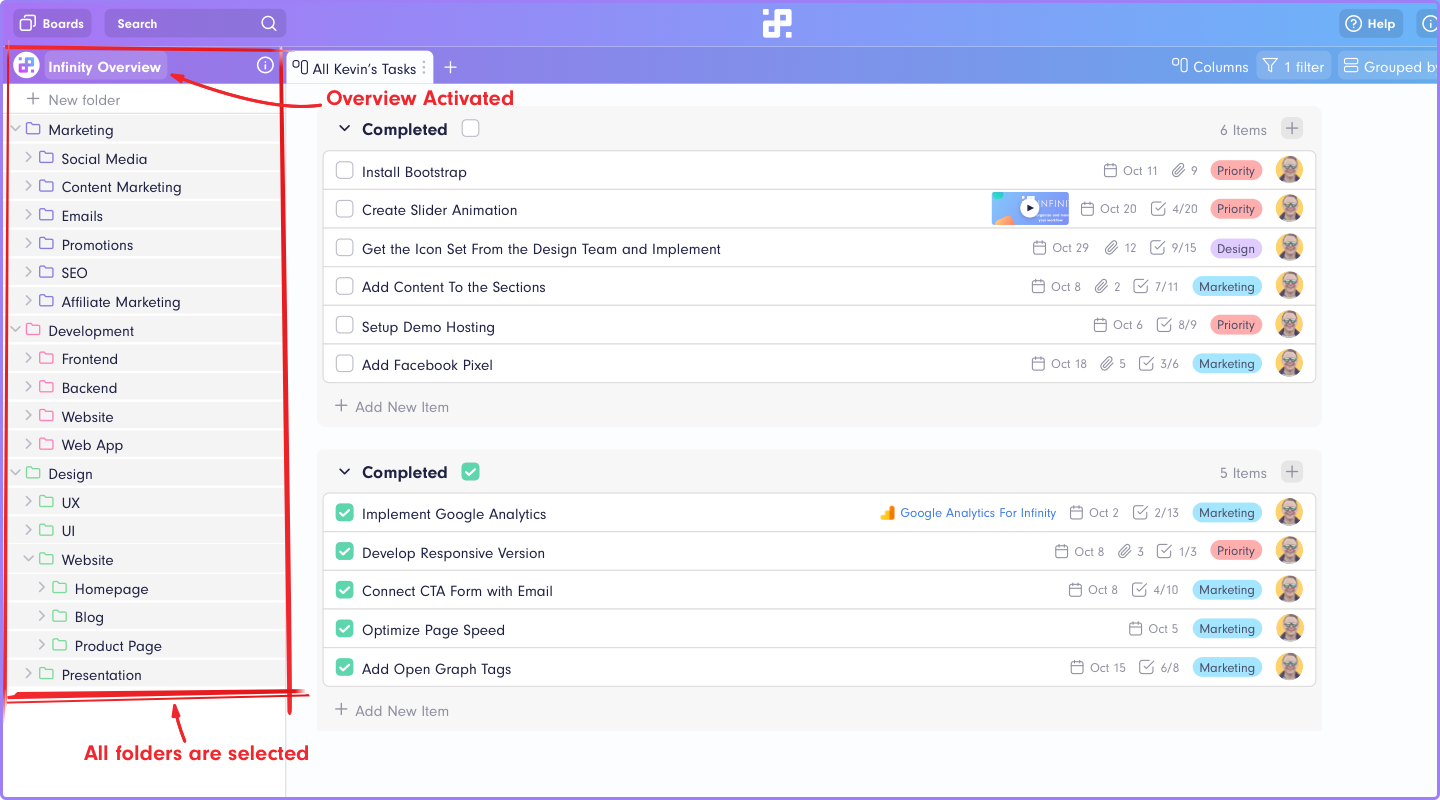This screenshot has width=1440, height=800.
Task: Play the Create Slider Animation video thumbnail
Action: [1030, 208]
